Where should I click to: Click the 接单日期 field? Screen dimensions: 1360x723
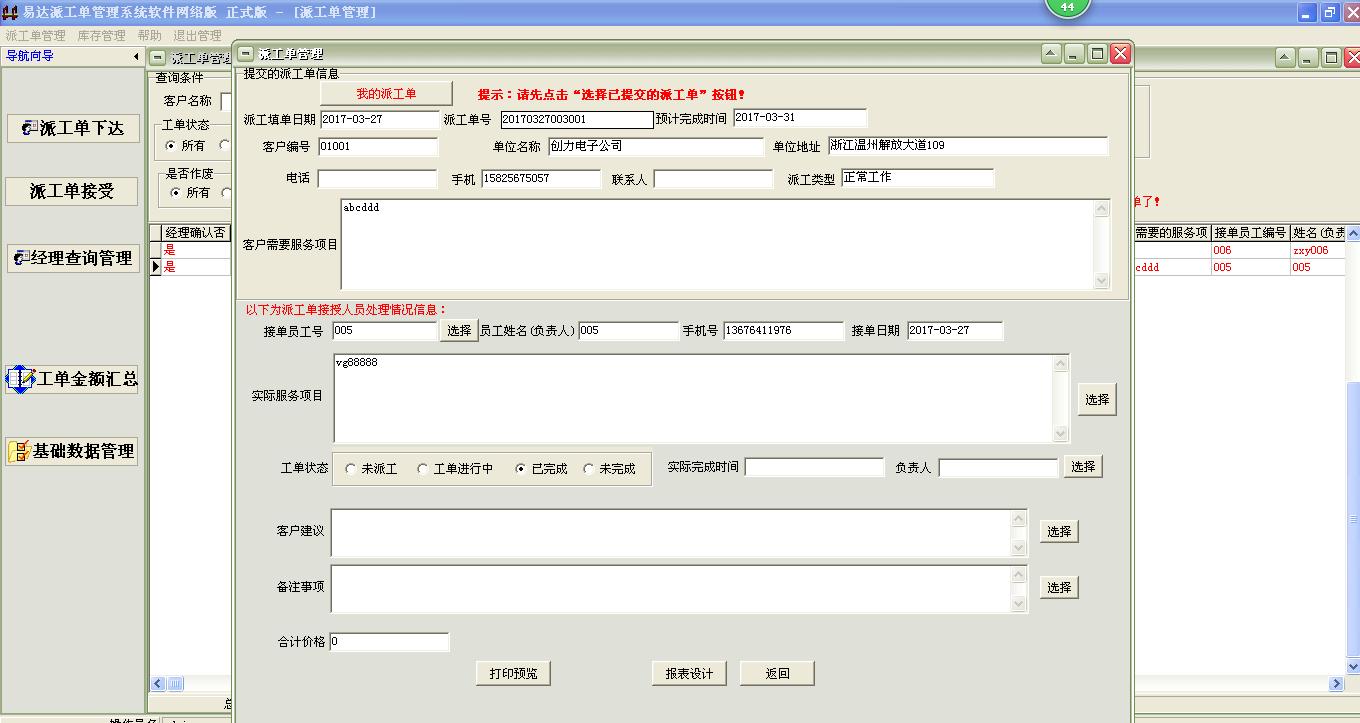coord(955,331)
